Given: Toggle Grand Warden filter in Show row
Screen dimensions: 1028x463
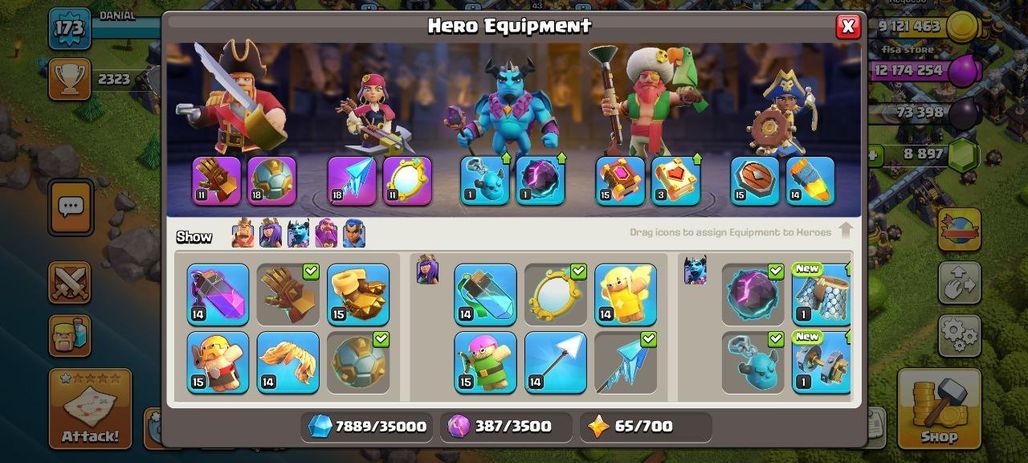Looking at the screenshot, I should [x=326, y=233].
